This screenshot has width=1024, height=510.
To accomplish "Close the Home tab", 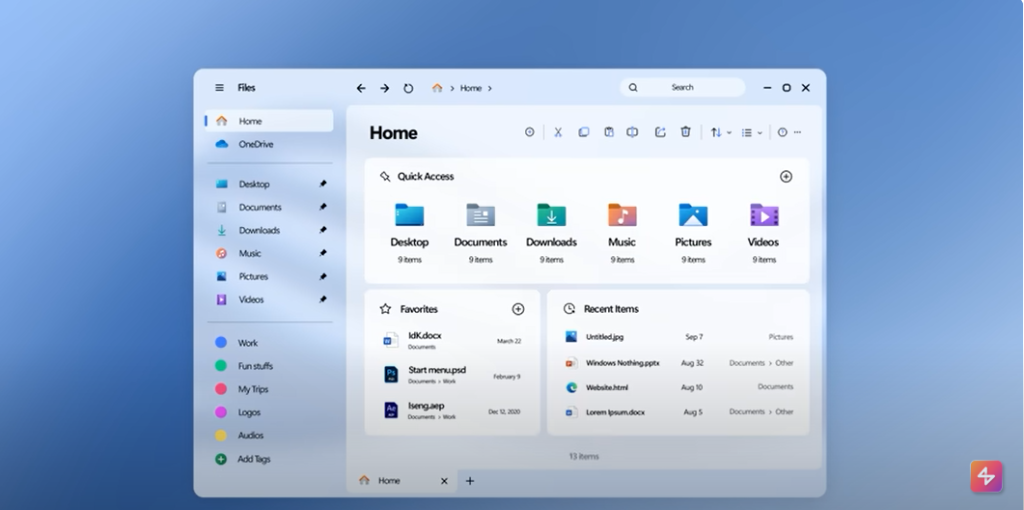I will (x=444, y=481).
